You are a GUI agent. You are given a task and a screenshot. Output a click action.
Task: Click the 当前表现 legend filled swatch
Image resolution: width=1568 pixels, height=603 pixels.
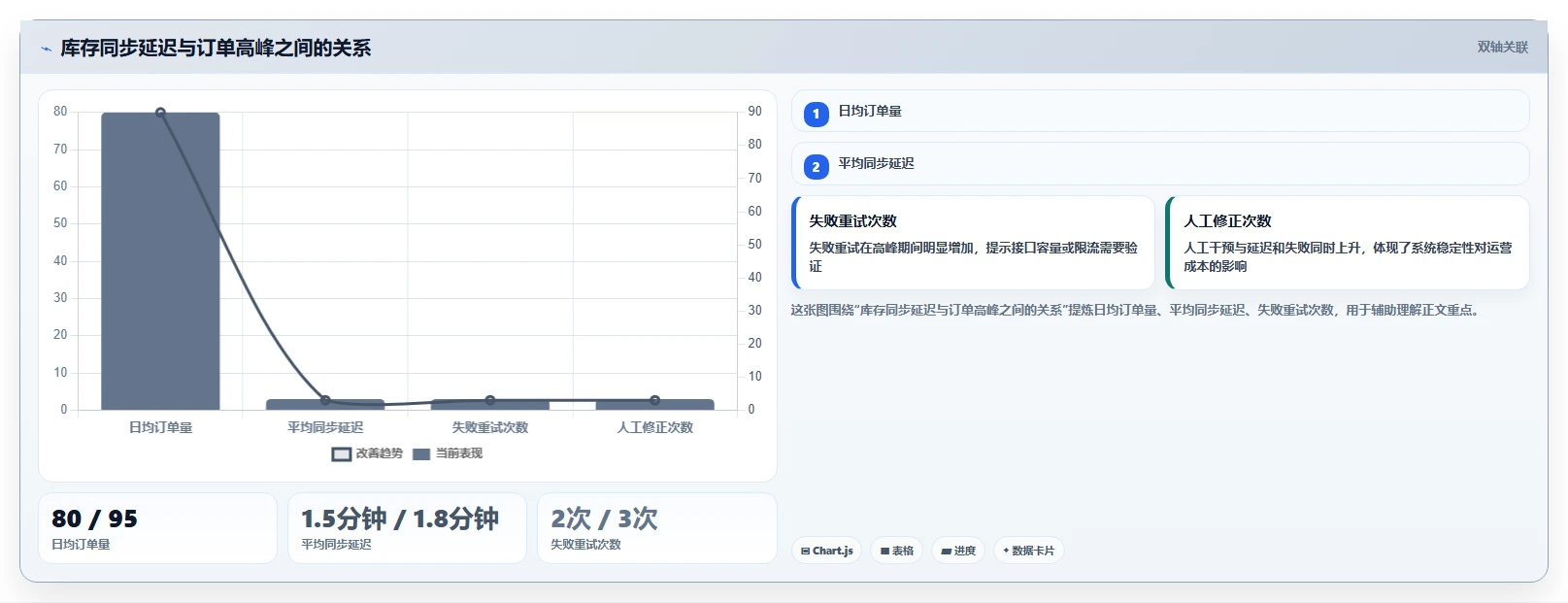421,454
